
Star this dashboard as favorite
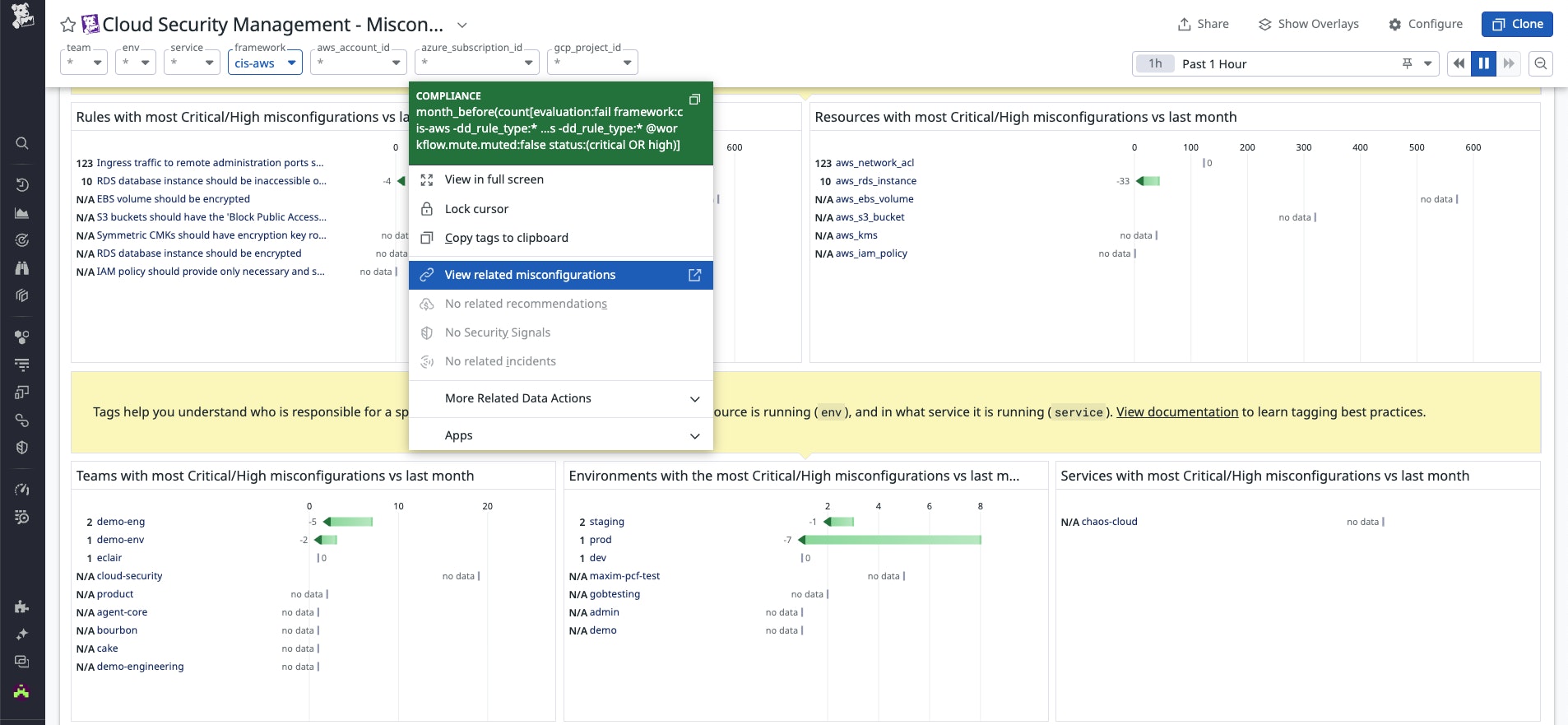[x=68, y=26]
